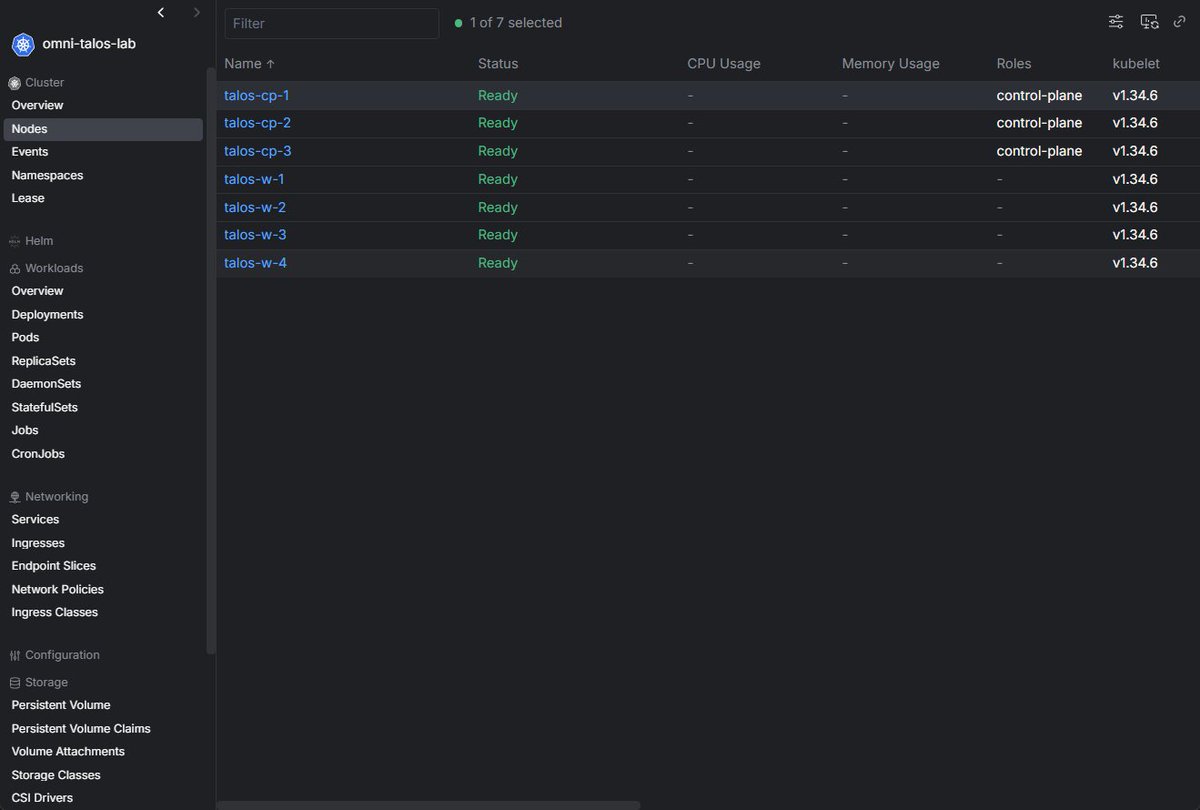Click inside the Filter input field
The image size is (1200, 810).
click(331, 23)
